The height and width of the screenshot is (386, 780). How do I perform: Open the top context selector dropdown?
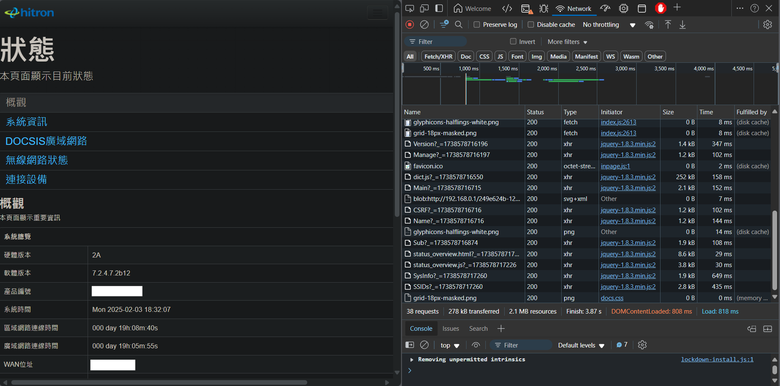coord(450,345)
